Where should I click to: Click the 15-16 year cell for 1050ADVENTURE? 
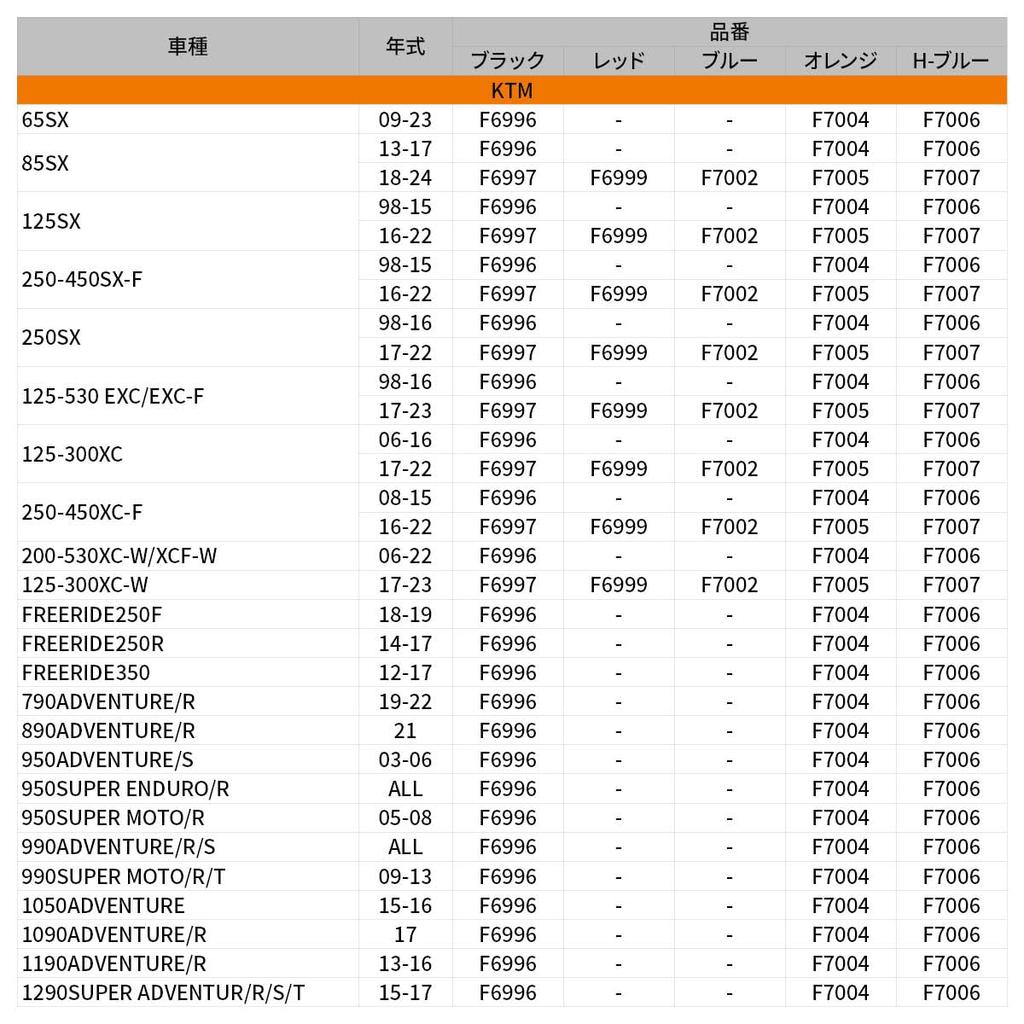[x=405, y=905]
